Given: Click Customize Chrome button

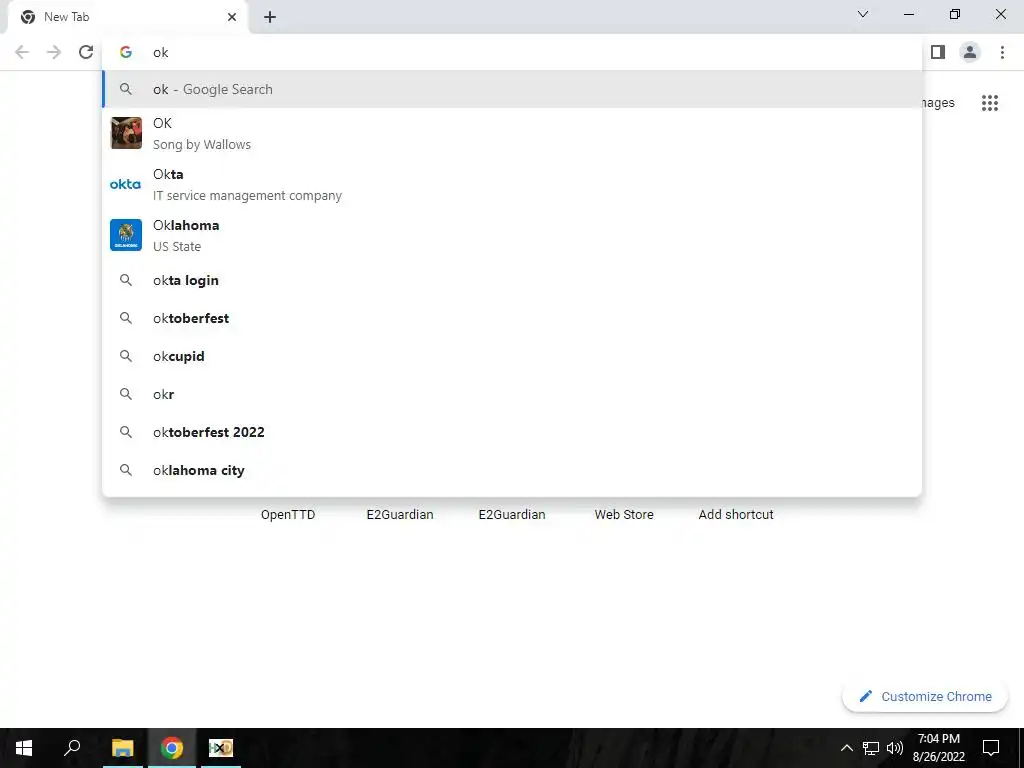Looking at the screenshot, I should click(x=924, y=696).
